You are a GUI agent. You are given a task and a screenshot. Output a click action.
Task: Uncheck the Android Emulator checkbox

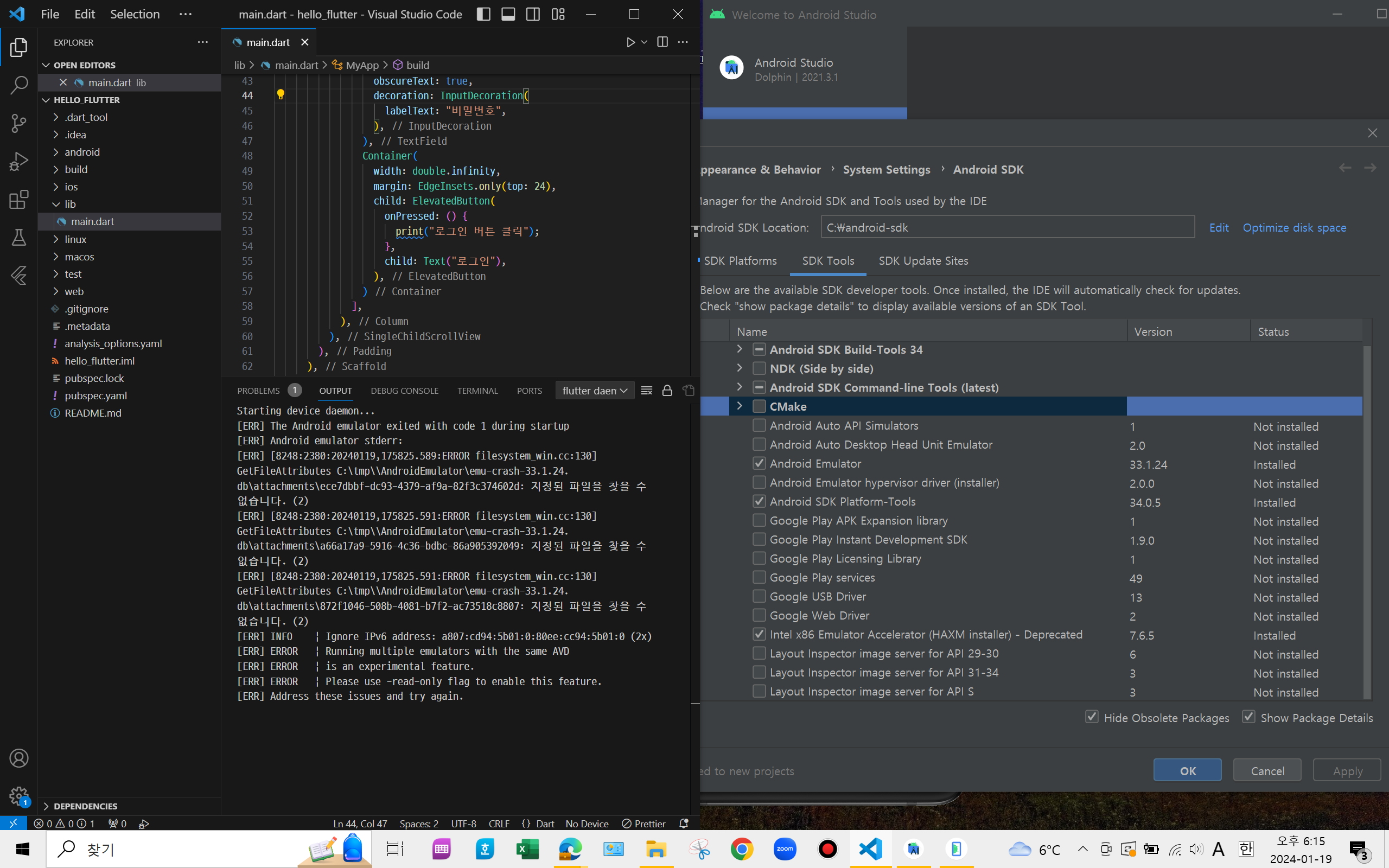click(x=759, y=463)
